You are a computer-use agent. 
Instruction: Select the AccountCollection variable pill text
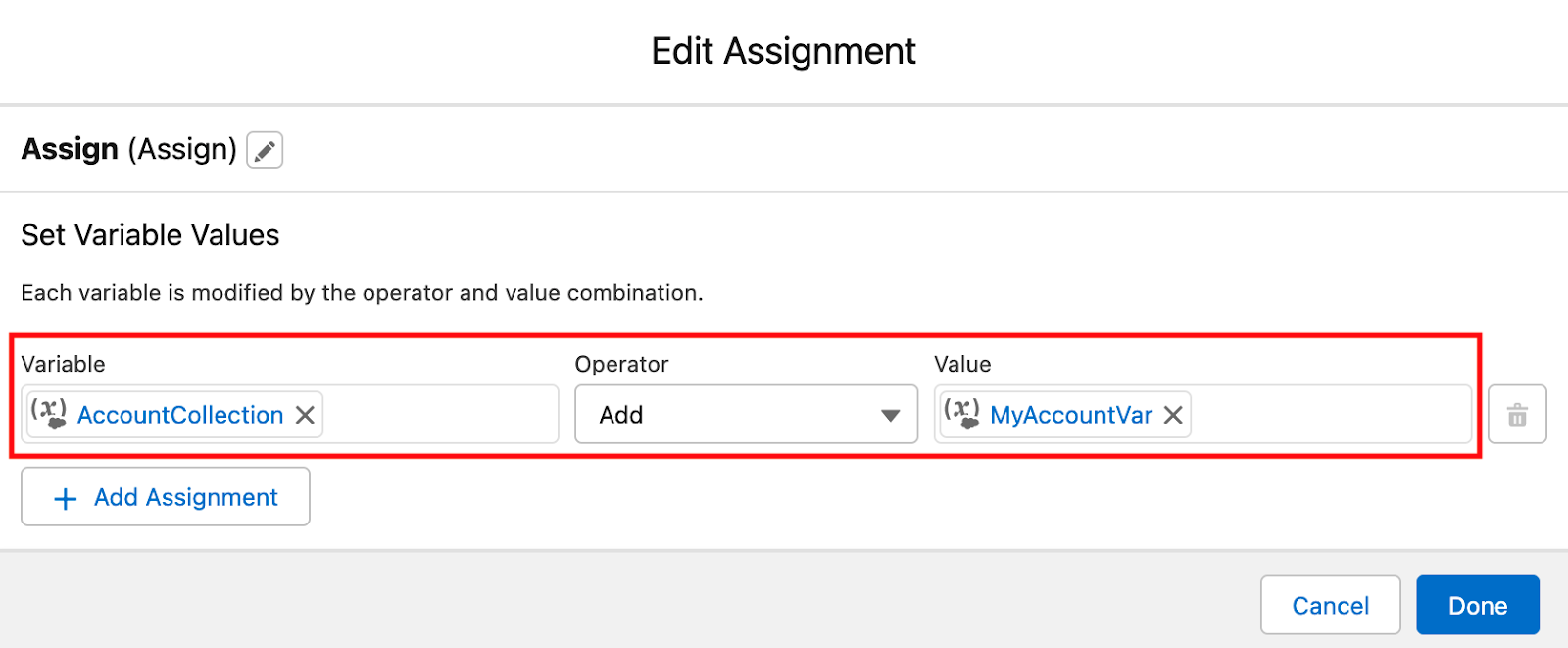click(x=180, y=415)
